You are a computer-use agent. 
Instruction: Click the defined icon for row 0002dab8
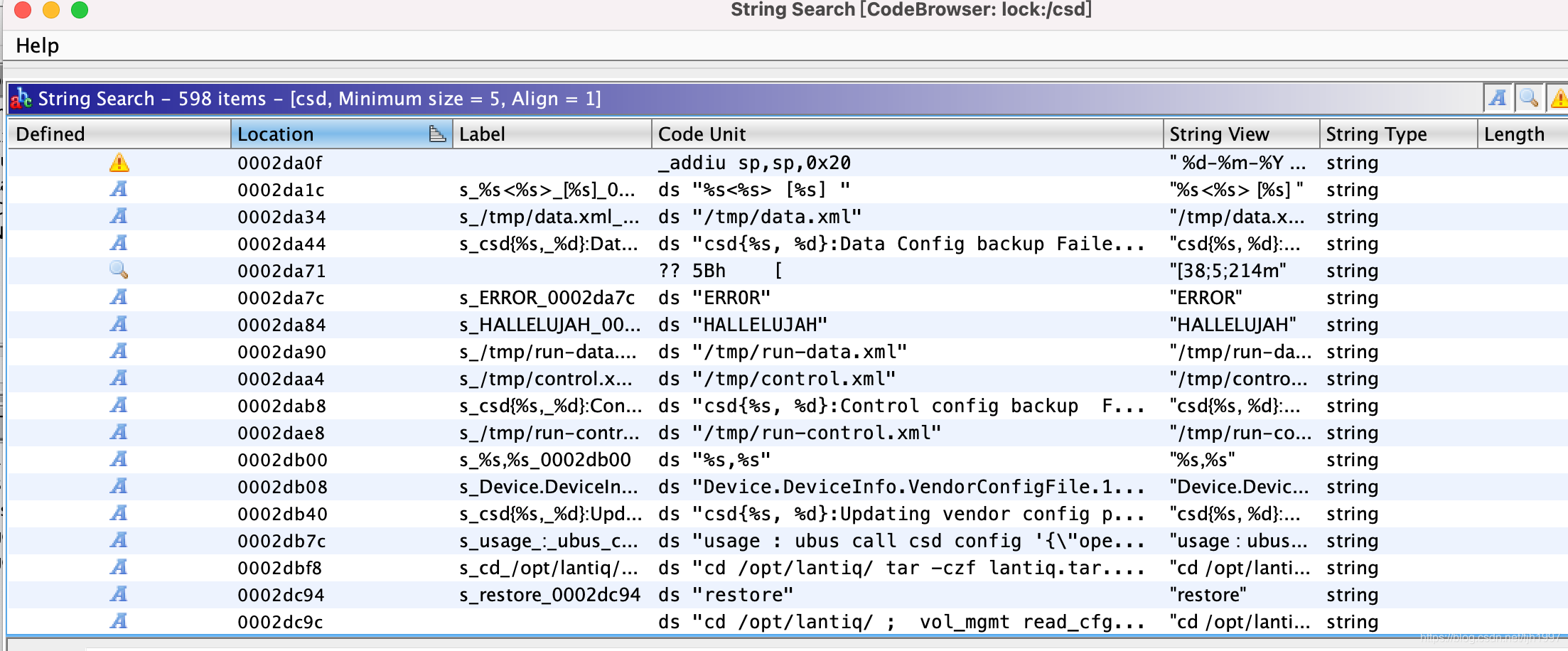tap(119, 405)
